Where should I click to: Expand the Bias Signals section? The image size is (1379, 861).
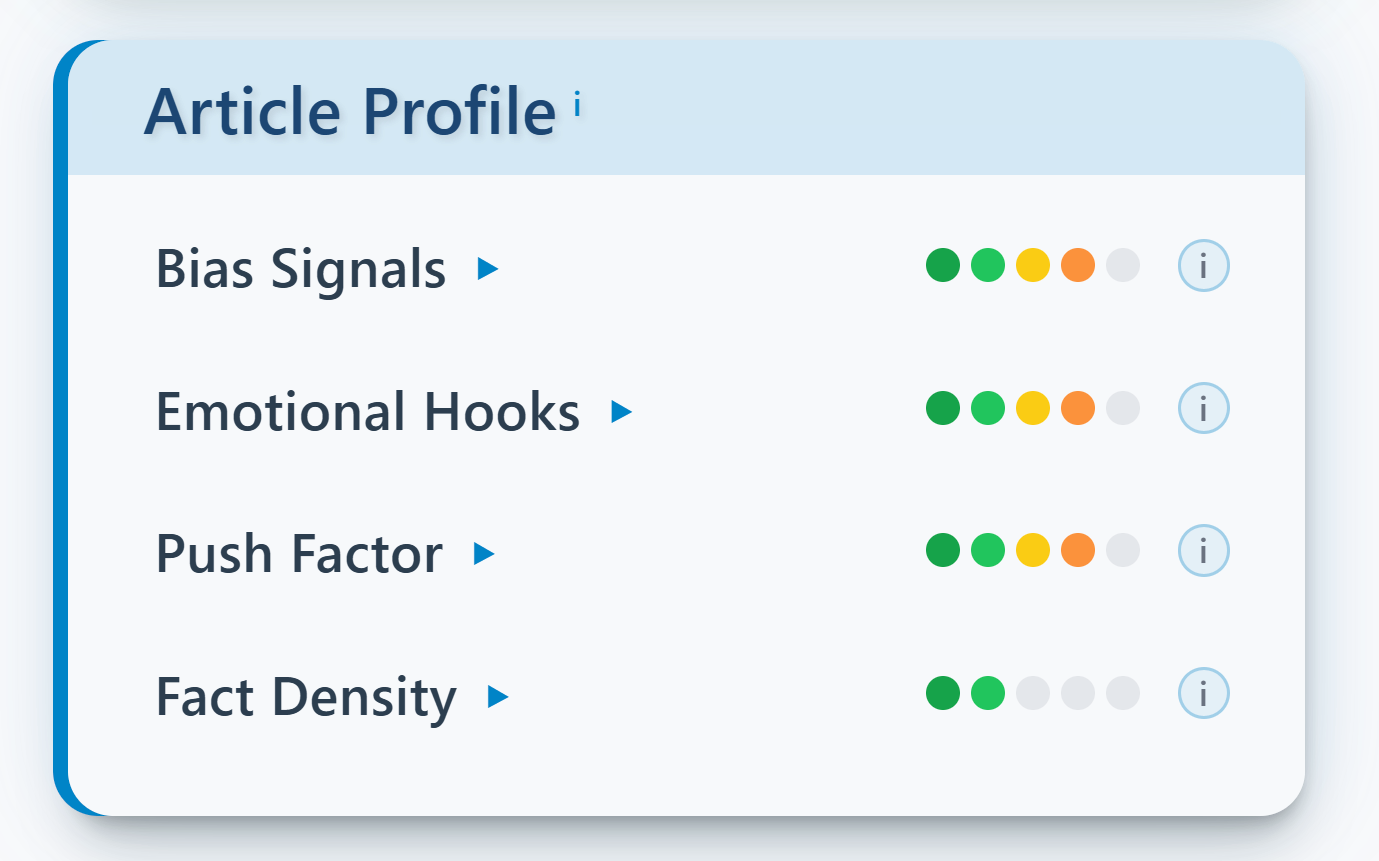click(x=489, y=268)
